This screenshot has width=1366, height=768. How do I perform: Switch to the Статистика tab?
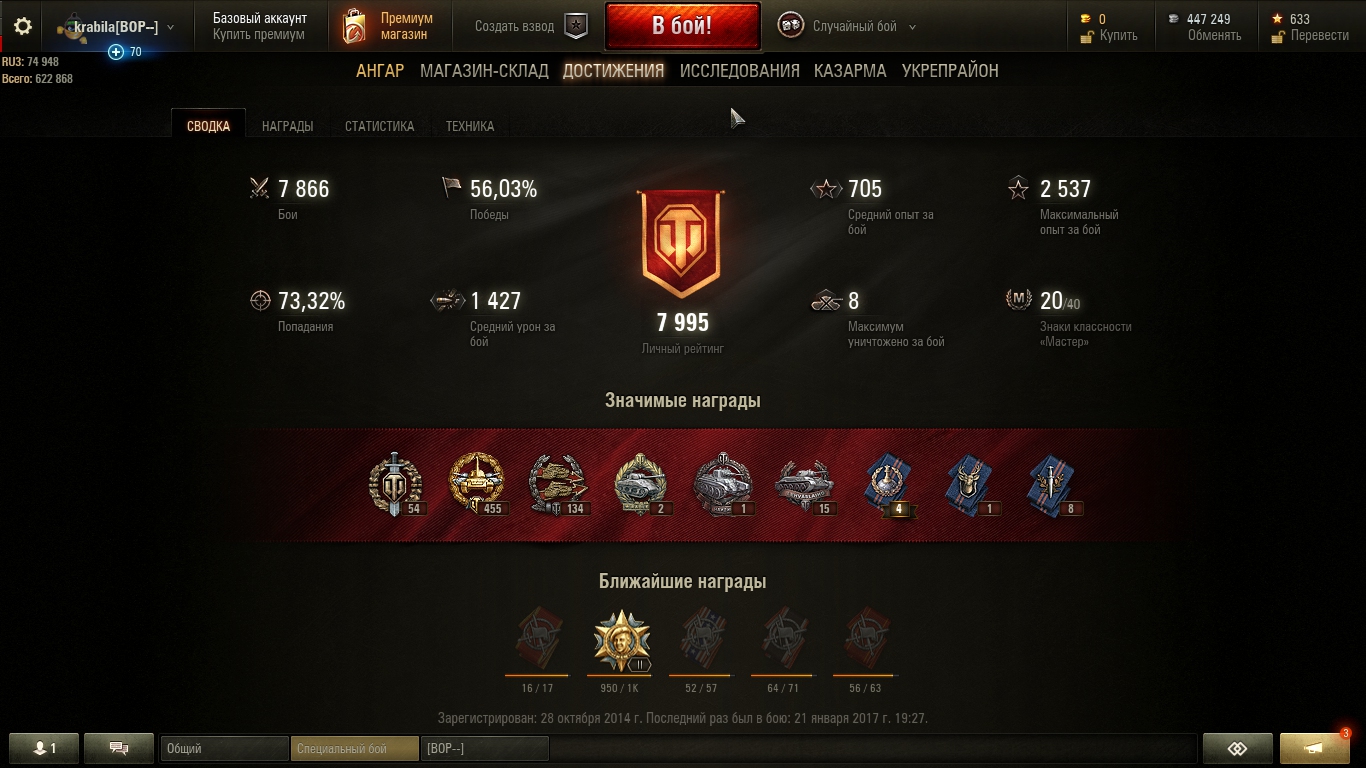point(379,126)
